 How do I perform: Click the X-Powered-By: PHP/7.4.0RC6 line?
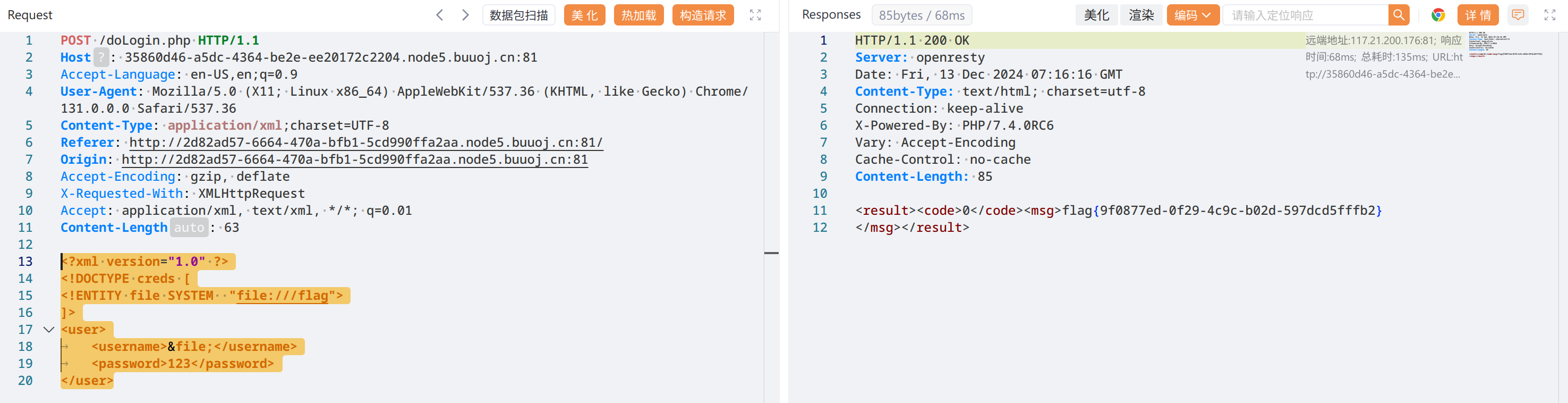[954, 125]
